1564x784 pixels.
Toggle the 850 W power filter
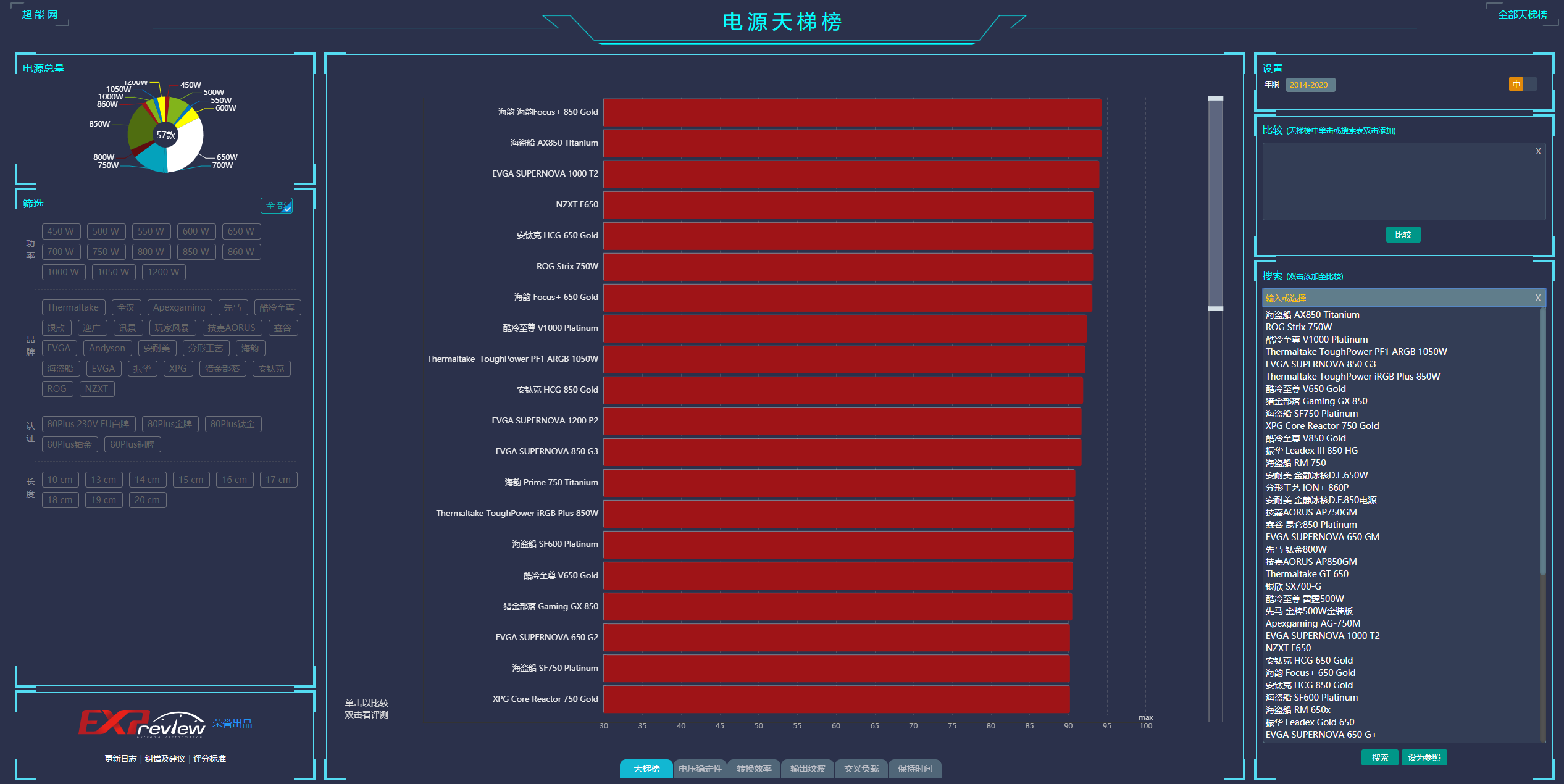coord(196,252)
